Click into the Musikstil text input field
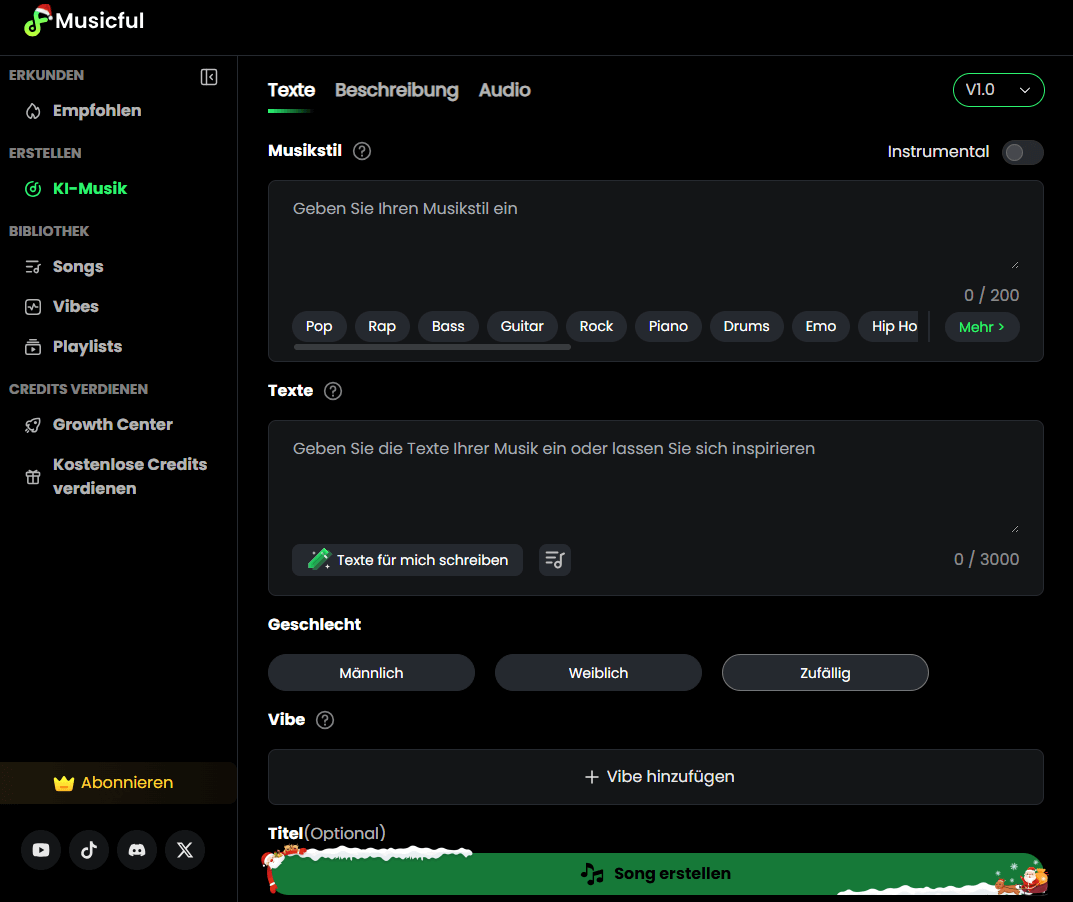This screenshot has width=1073, height=902. [x=655, y=235]
